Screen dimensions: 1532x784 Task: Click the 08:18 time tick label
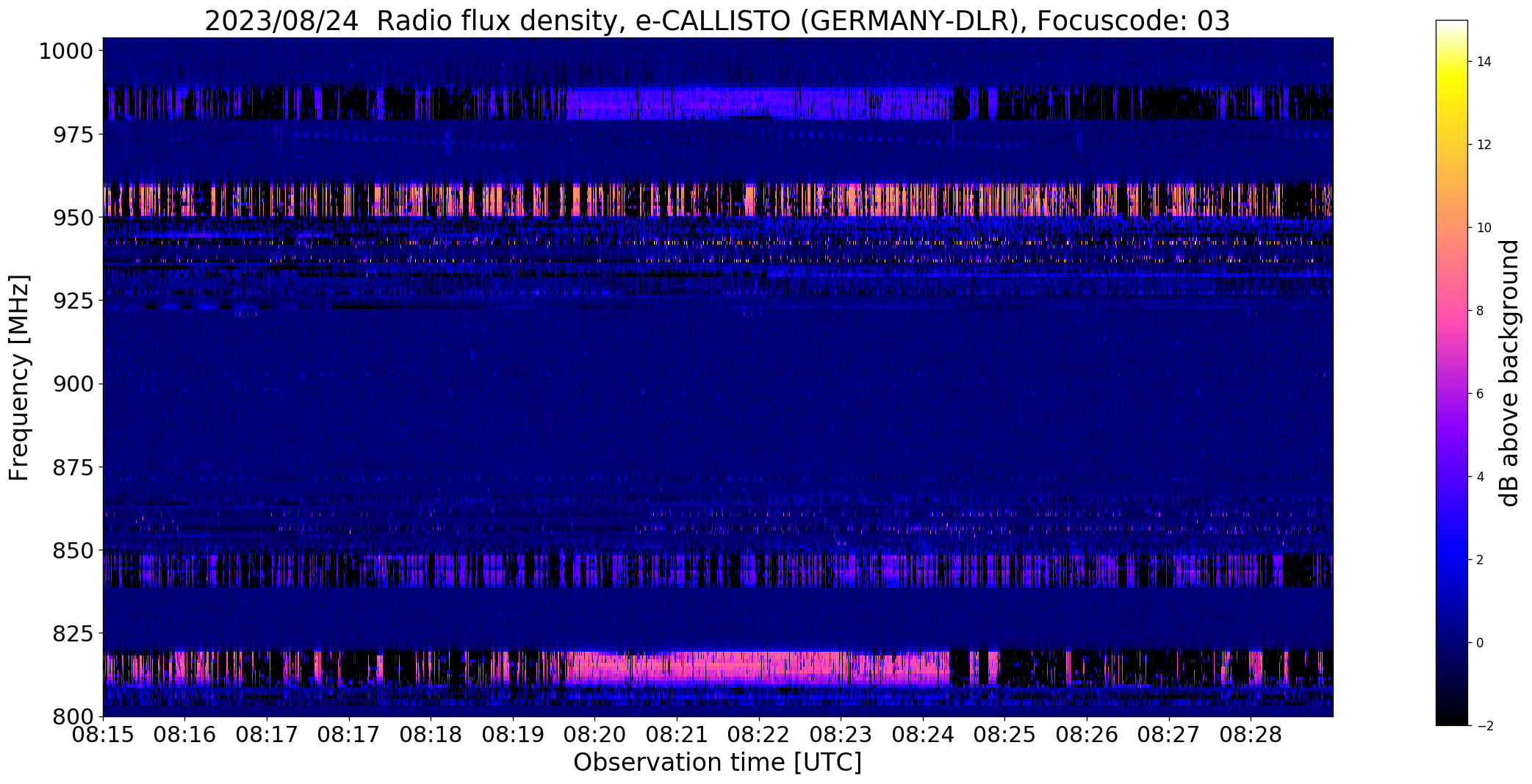tap(431, 736)
